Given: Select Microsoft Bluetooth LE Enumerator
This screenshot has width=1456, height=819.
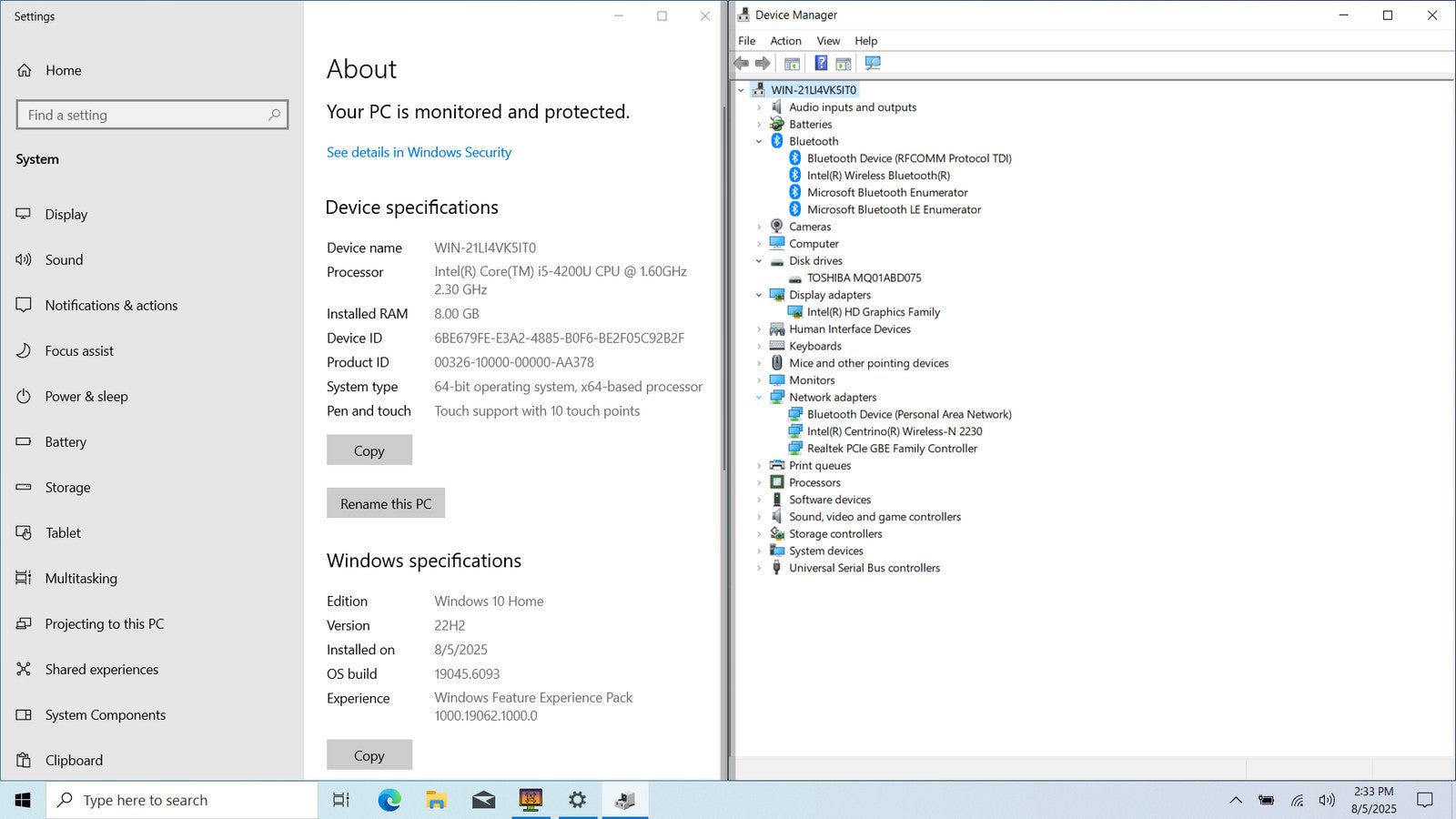Looking at the screenshot, I should click(x=894, y=209).
